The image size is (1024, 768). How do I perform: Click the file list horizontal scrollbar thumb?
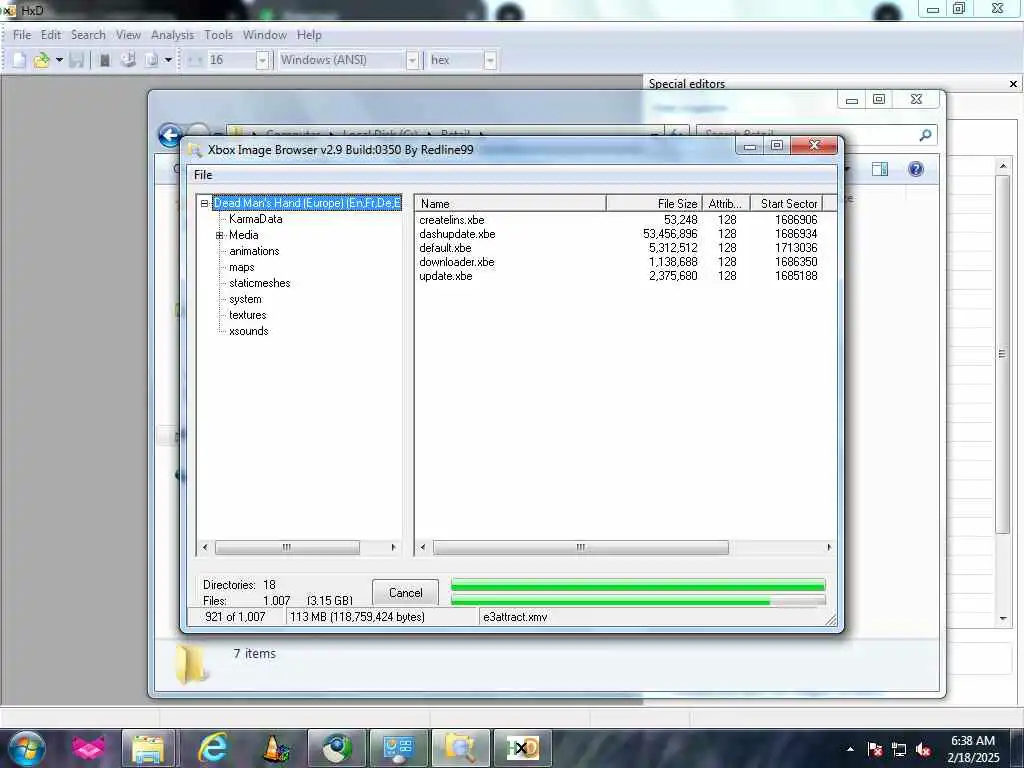click(581, 547)
